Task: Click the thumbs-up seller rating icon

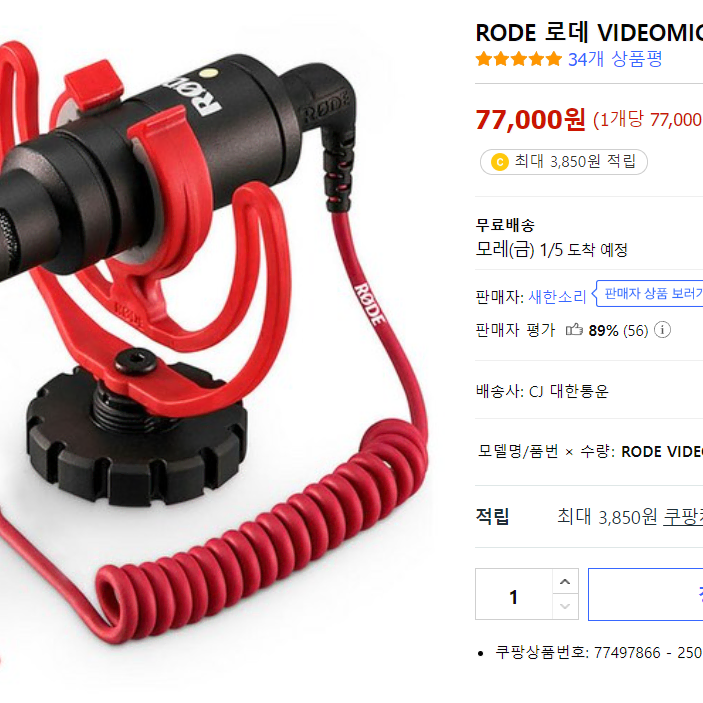Action: [x=574, y=330]
